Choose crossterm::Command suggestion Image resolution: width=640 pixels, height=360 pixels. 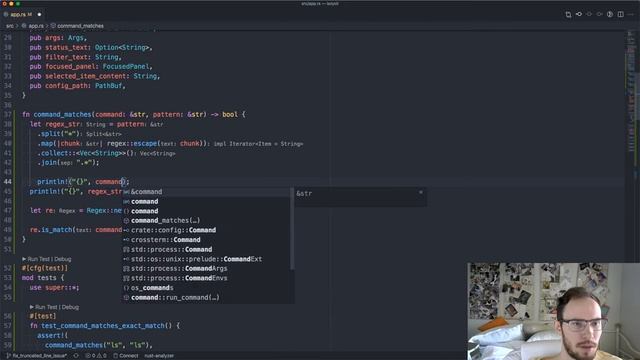click(x=207, y=240)
